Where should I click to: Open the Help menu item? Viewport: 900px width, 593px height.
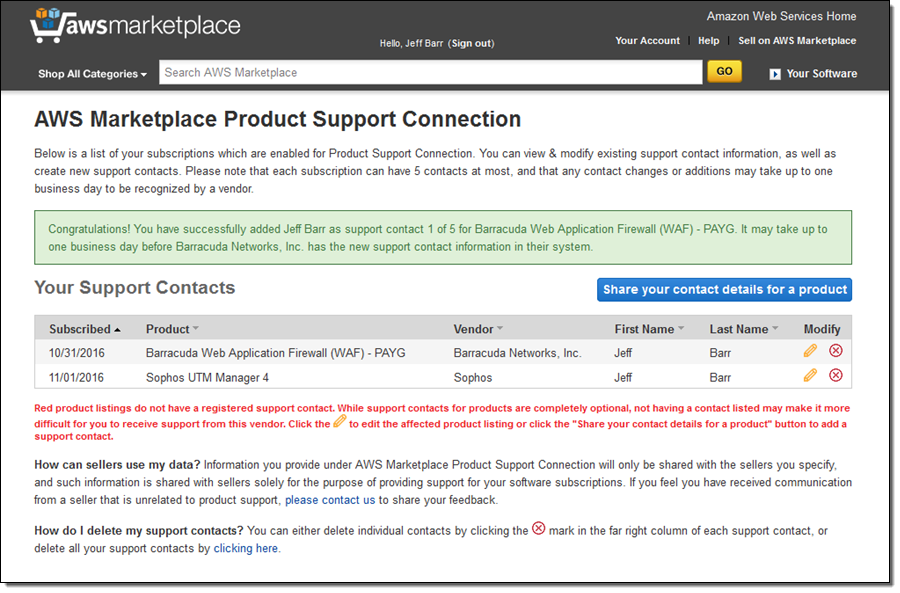[708, 41]
